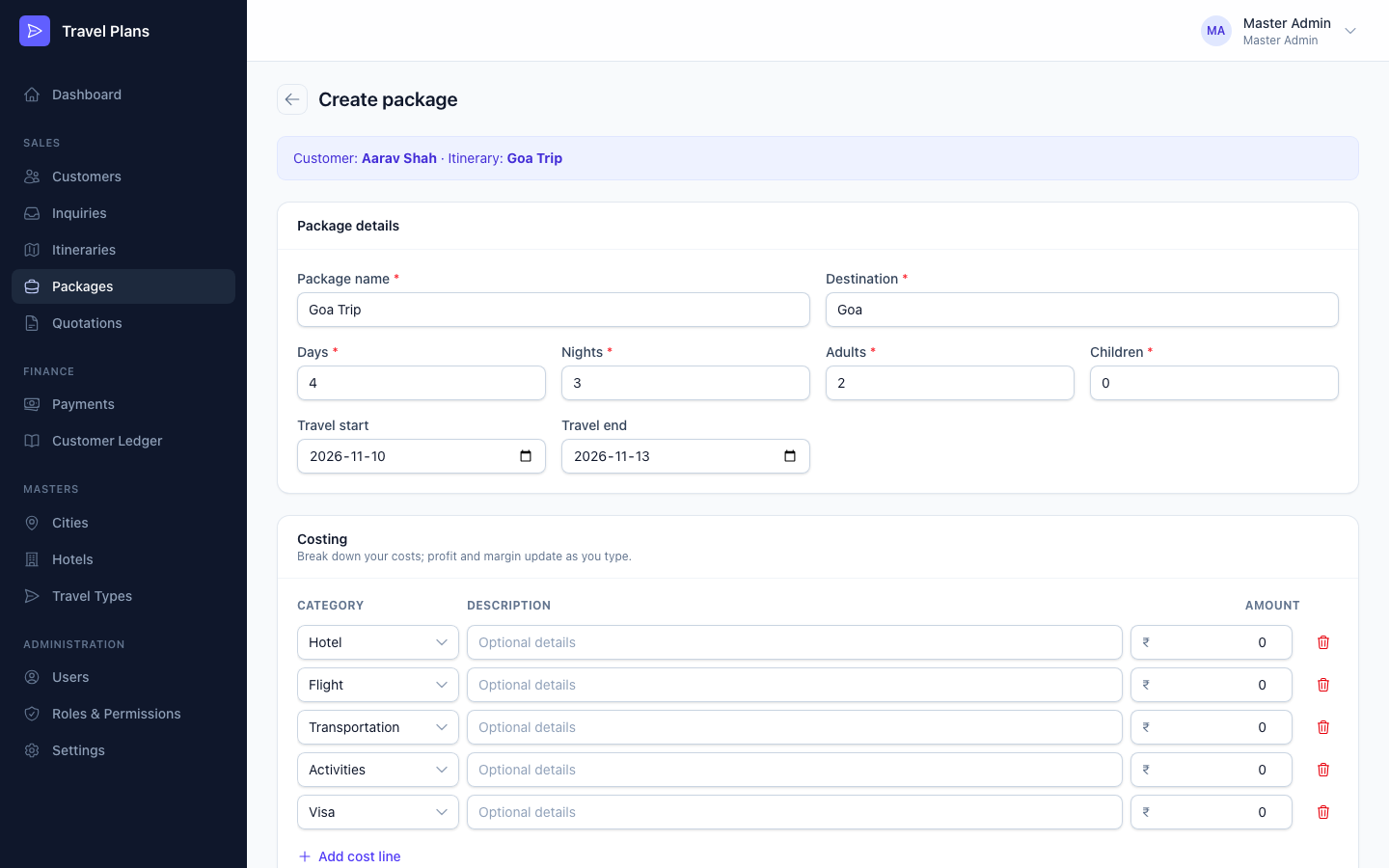
Task: Go to Itineraries in the sidebar
Action: pos(123,250)
